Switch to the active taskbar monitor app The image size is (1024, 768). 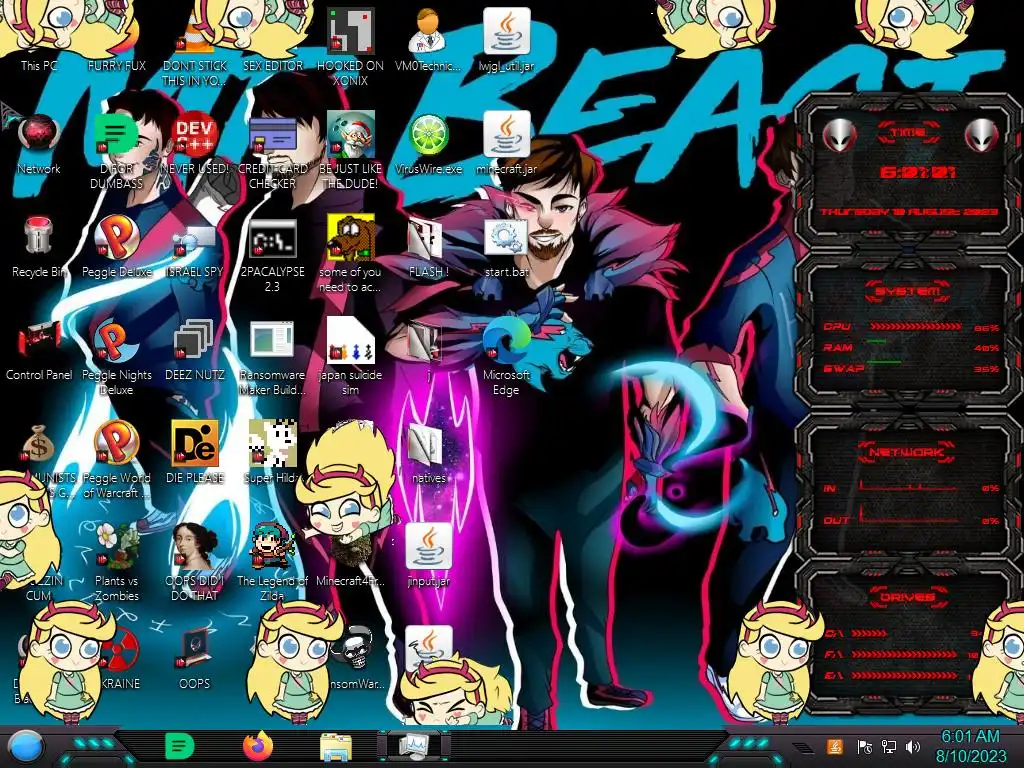(x=413, y=746)
